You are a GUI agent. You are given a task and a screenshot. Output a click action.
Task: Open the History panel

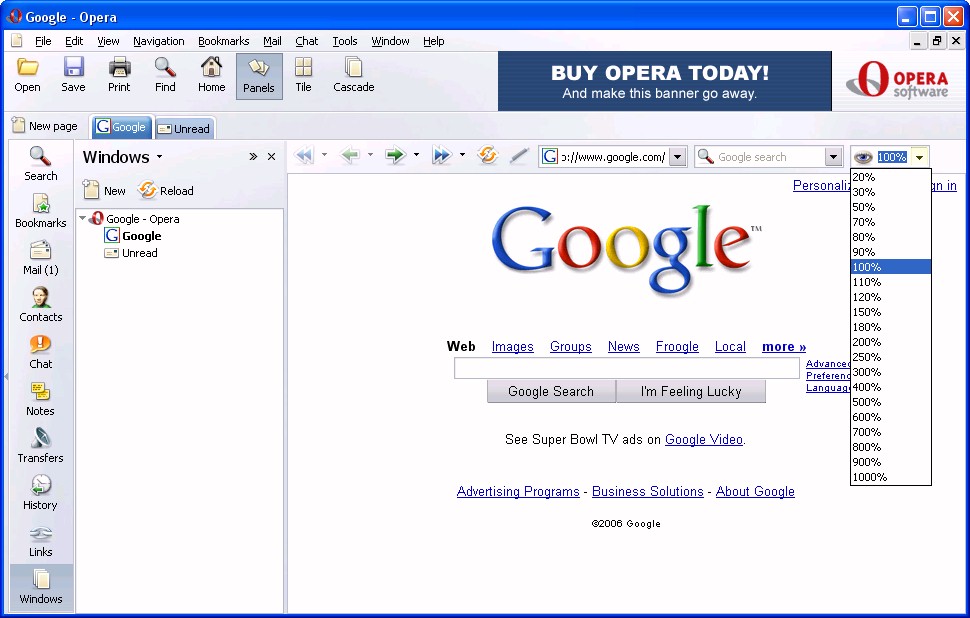point(40,493)
